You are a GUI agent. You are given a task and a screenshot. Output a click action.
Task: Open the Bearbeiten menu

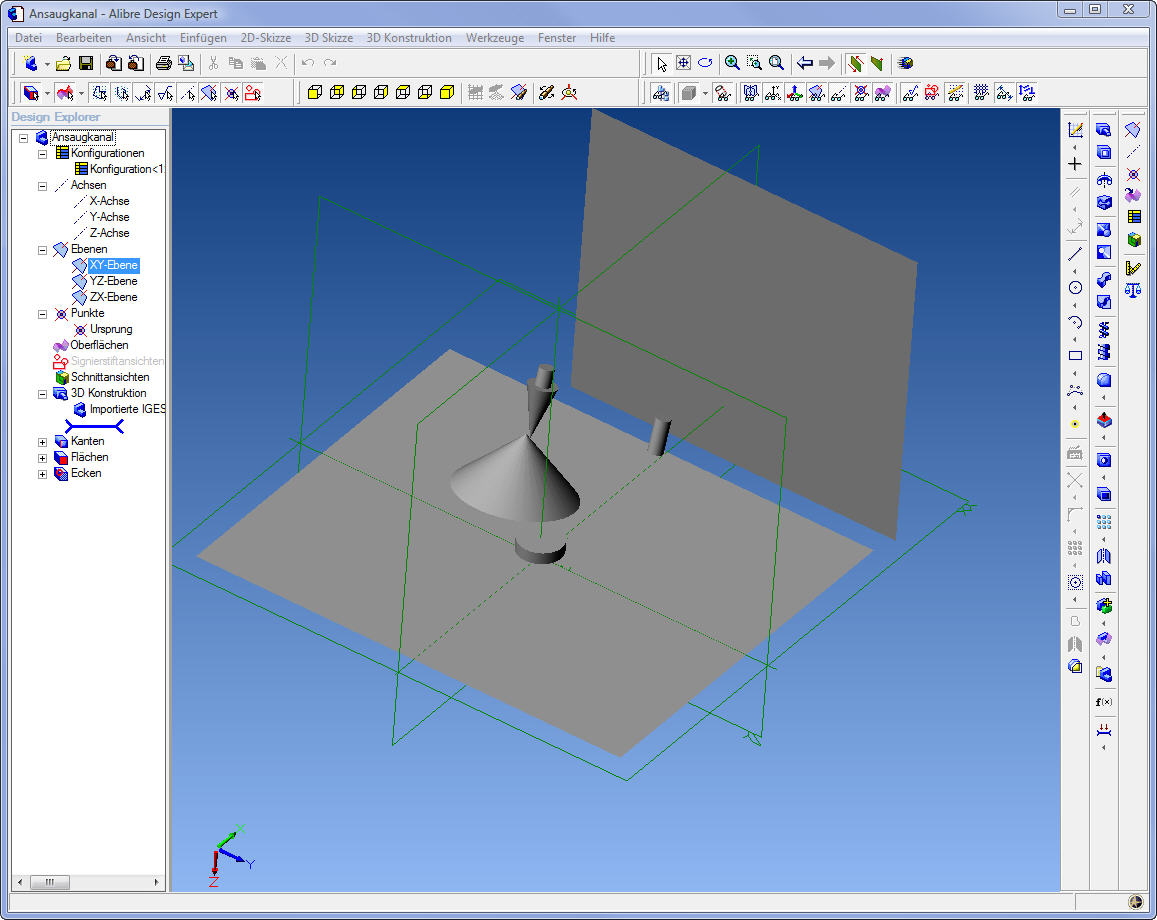[84, 38]
